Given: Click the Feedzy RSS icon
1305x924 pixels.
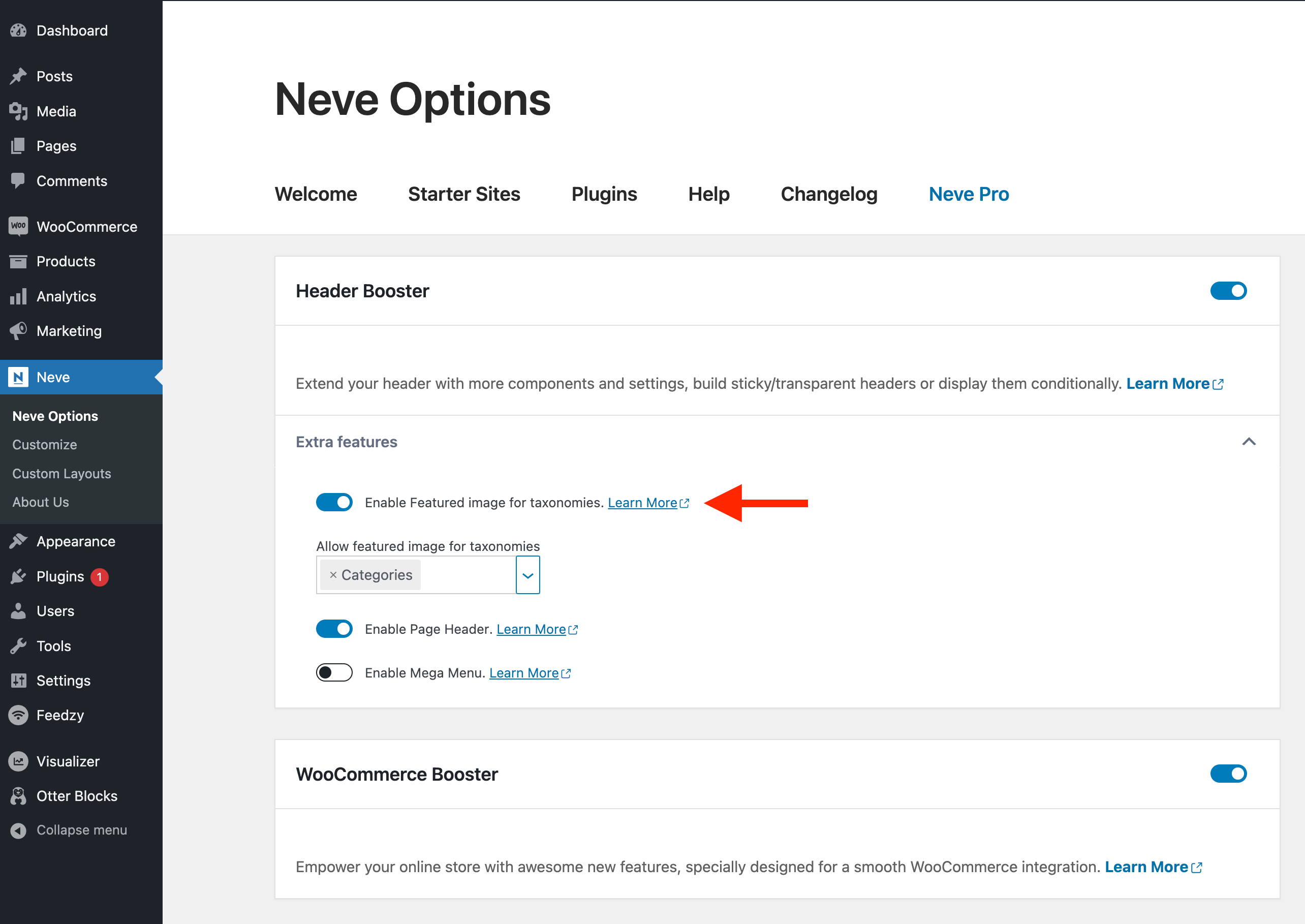Looking at the screenshot, I should pyautogui.click(x=18, y=715).
